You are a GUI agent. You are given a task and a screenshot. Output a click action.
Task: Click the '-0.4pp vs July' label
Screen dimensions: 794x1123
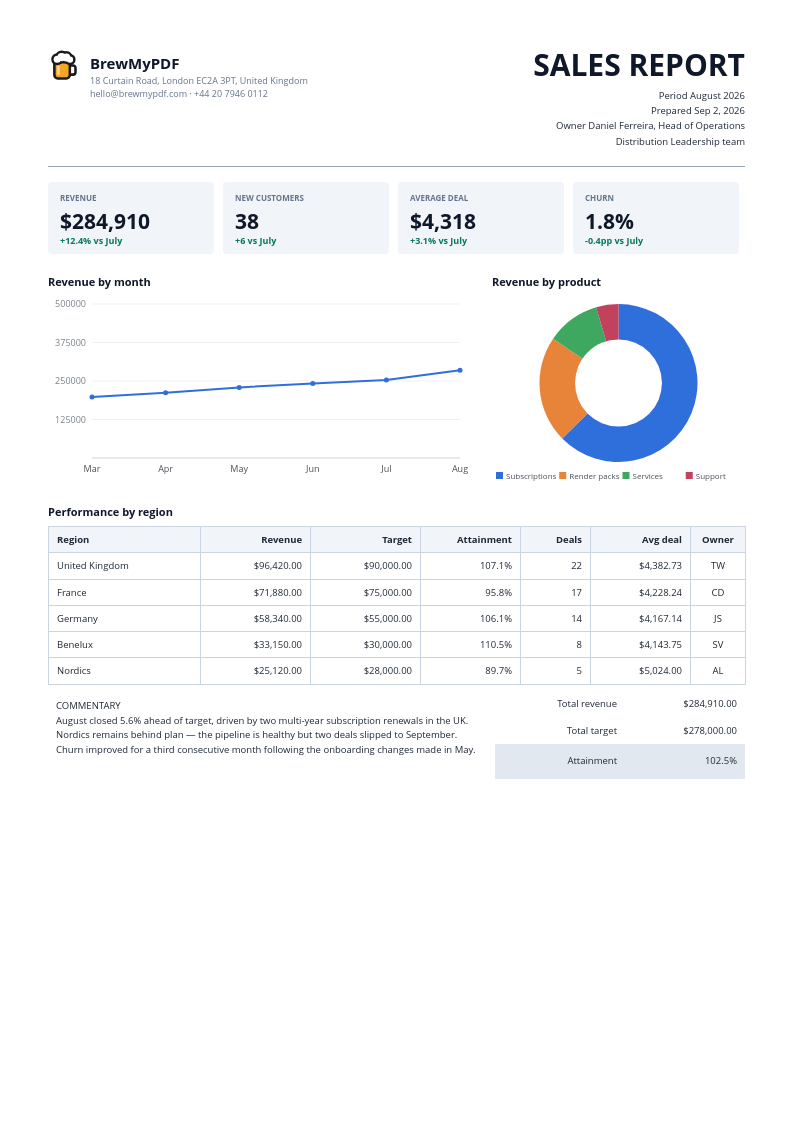click(614, 241)
